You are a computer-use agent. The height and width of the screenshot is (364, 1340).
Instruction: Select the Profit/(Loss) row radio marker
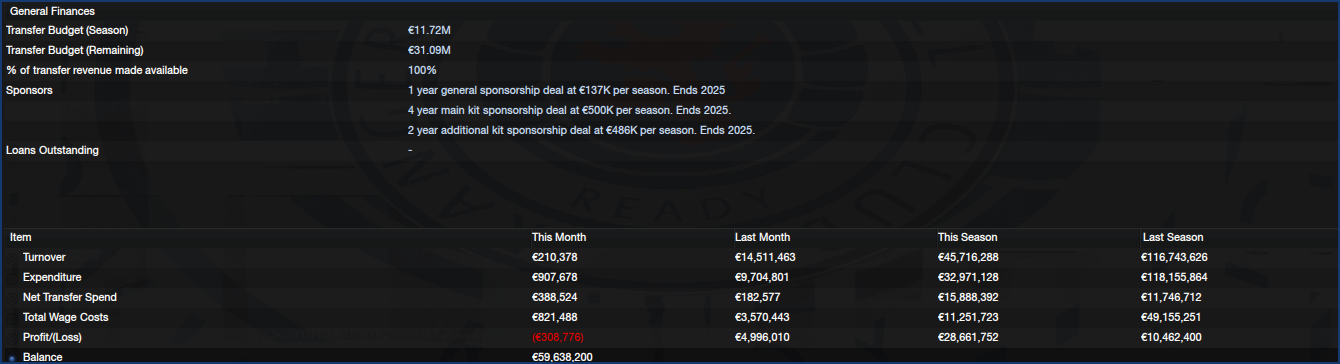12,337
